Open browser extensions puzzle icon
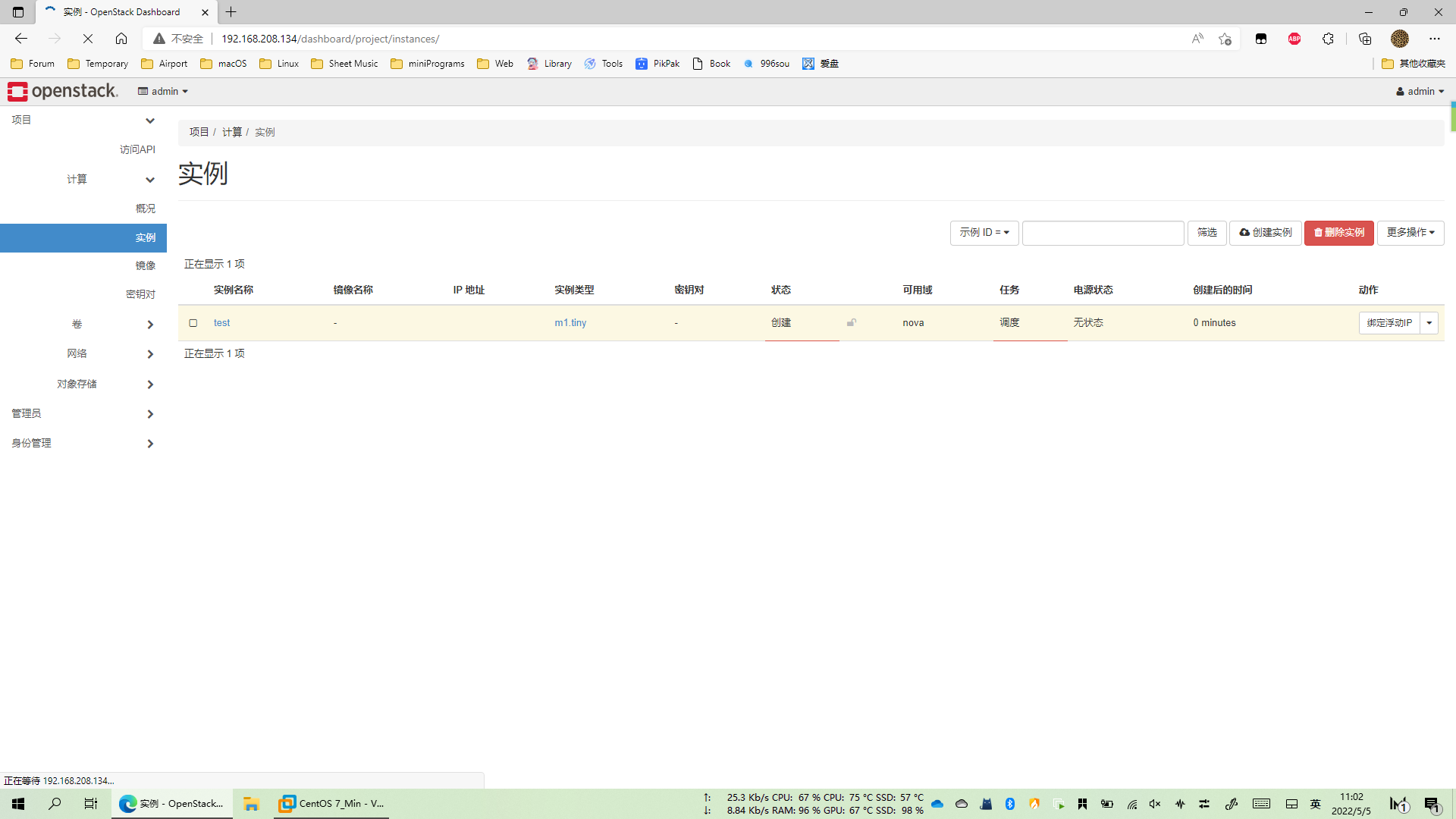Viewport: 1456px width, 819px height. click(1328, 39)
